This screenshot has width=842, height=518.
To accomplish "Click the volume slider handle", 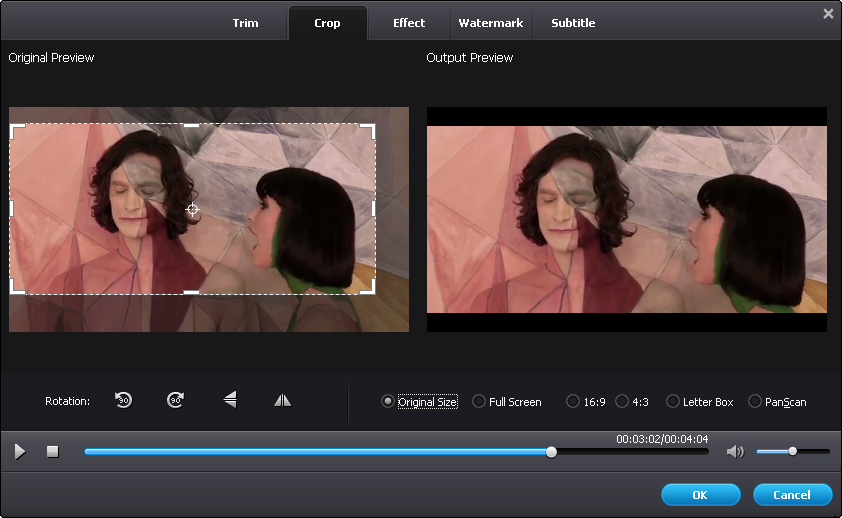I will [792, 451].
